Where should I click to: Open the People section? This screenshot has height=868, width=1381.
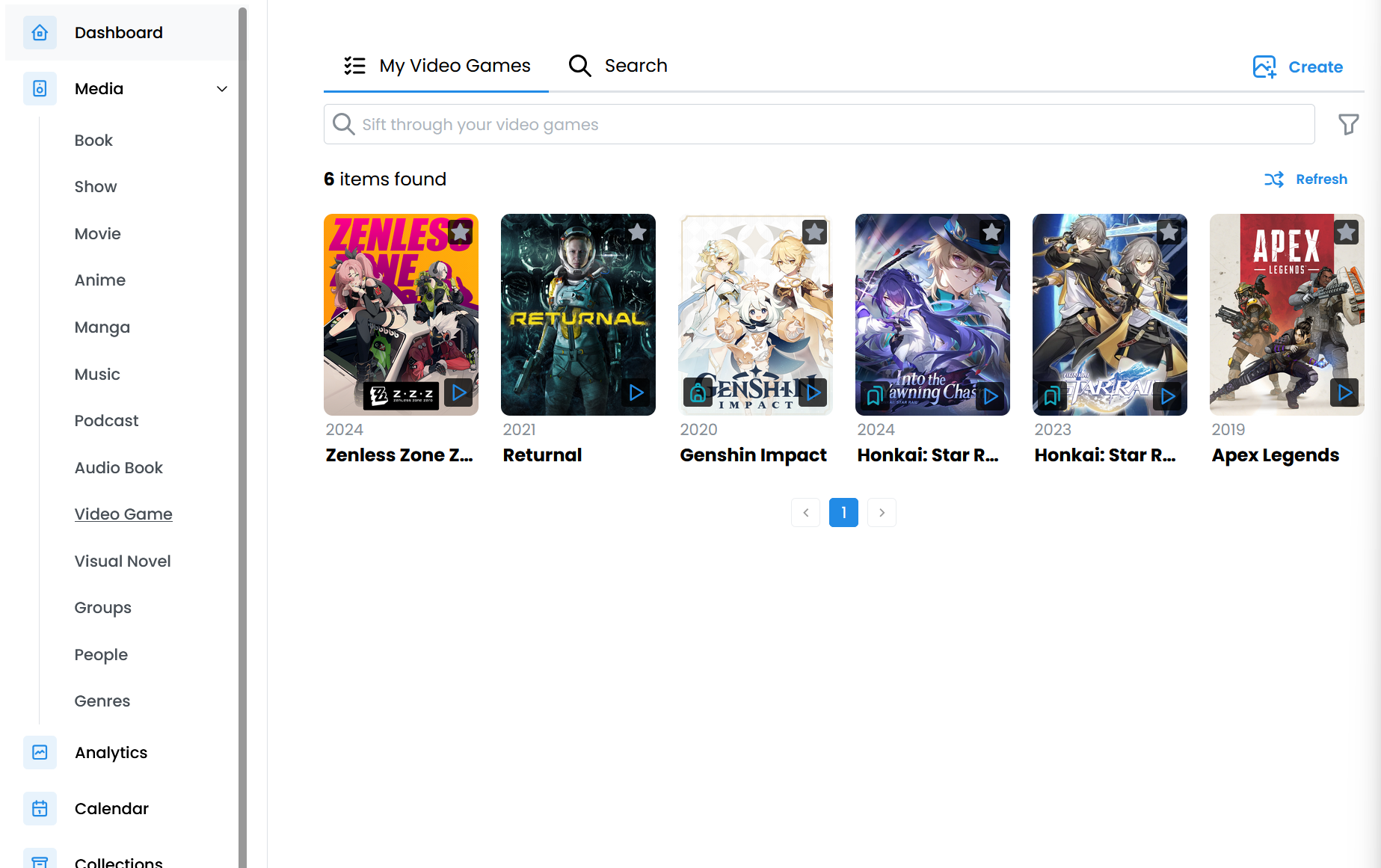[101, 655]
